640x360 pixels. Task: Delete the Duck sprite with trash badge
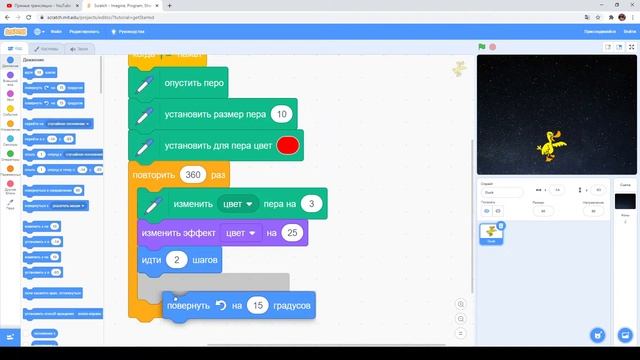[x=501, y=226]
